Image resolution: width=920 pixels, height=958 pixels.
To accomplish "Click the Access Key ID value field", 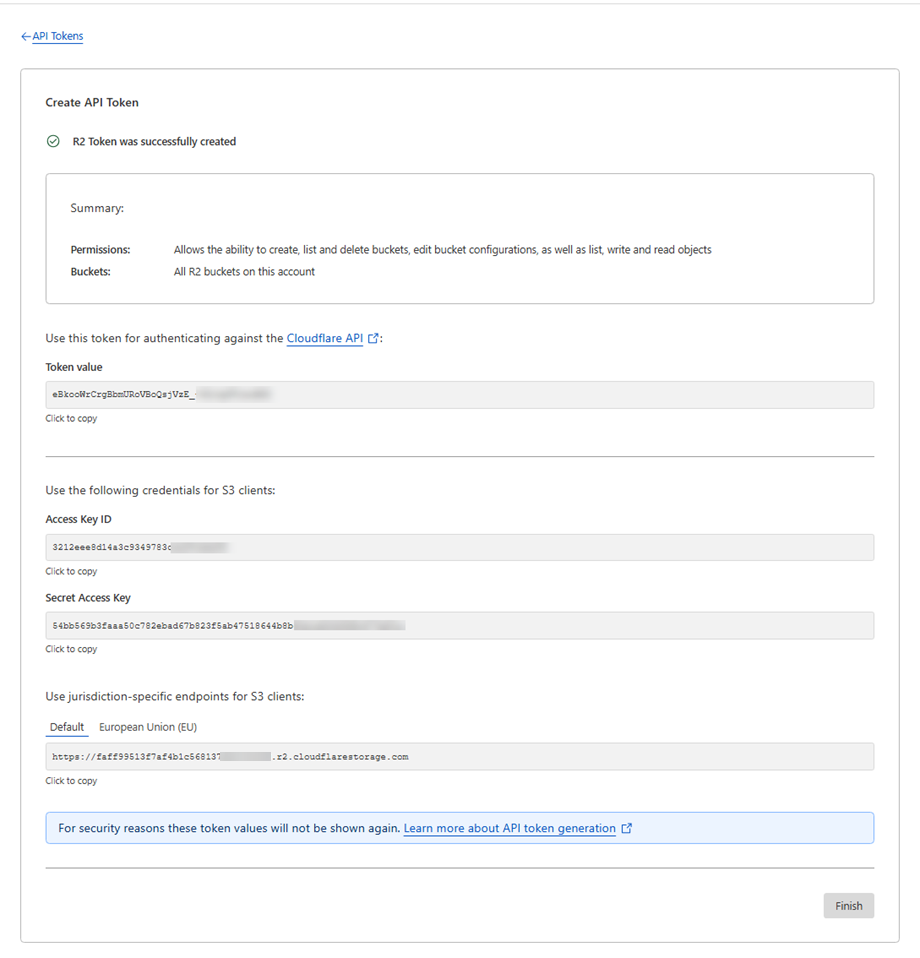I will click(459, 547).
